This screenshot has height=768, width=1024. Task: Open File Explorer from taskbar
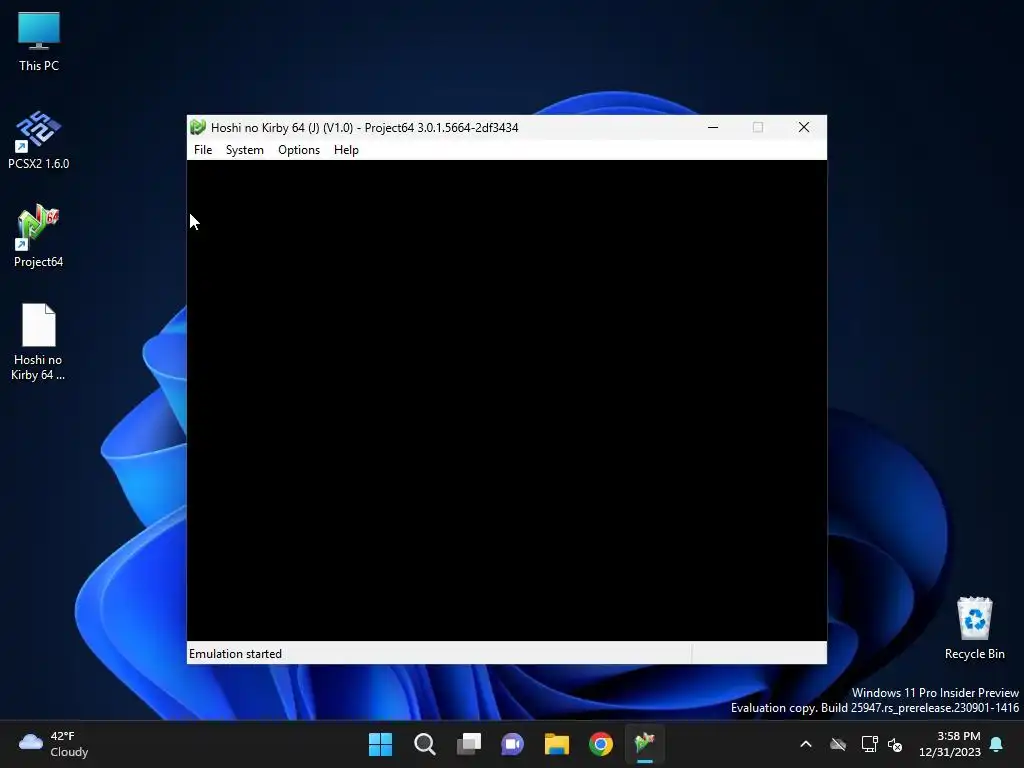[x=557, y=744]
